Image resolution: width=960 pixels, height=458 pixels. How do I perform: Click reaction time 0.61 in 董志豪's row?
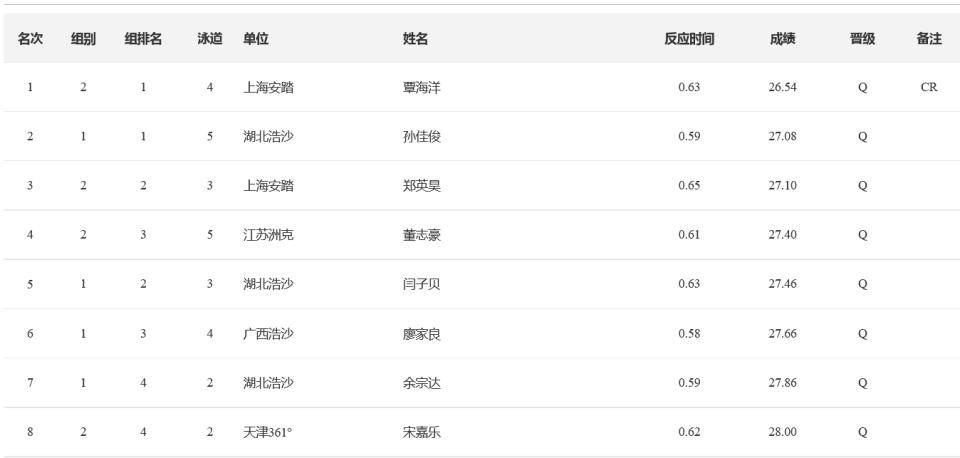(x=689, y=235)
